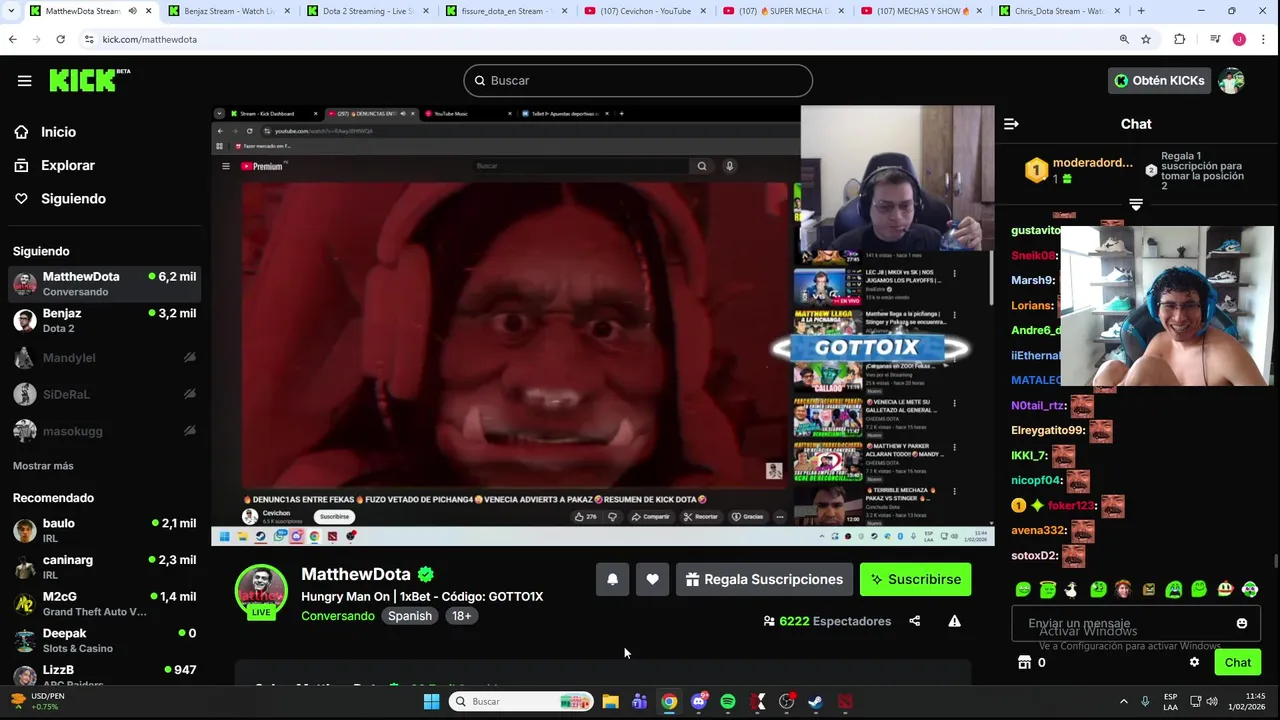Open Windows Start menu
1280x720 pixels.
point(431,701)
